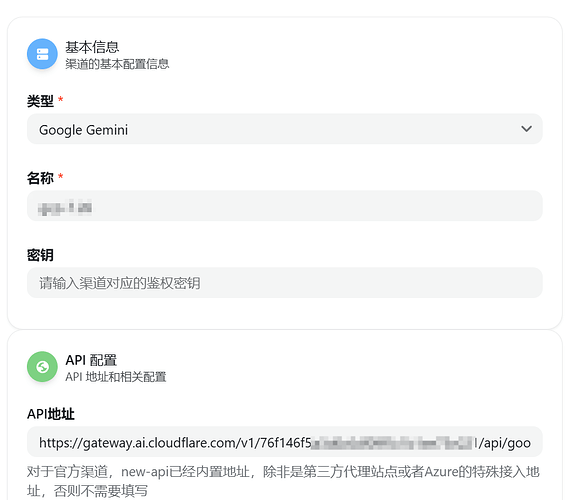Click the API地址 URL input field
Screen dimensions: 569x500
click(284, 442)
